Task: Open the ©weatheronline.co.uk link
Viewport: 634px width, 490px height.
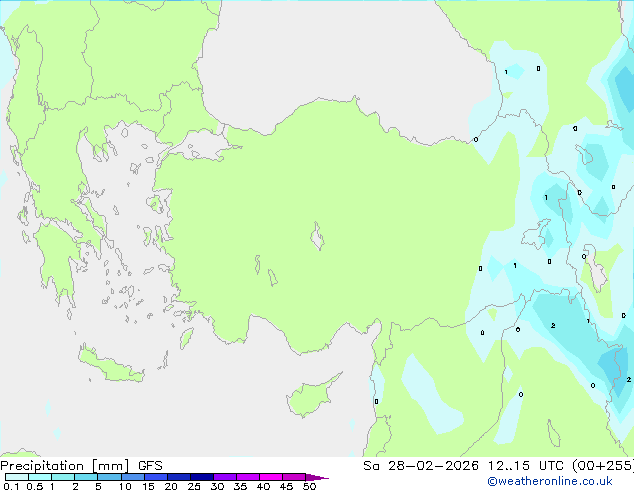Action: tap(549, 481)
